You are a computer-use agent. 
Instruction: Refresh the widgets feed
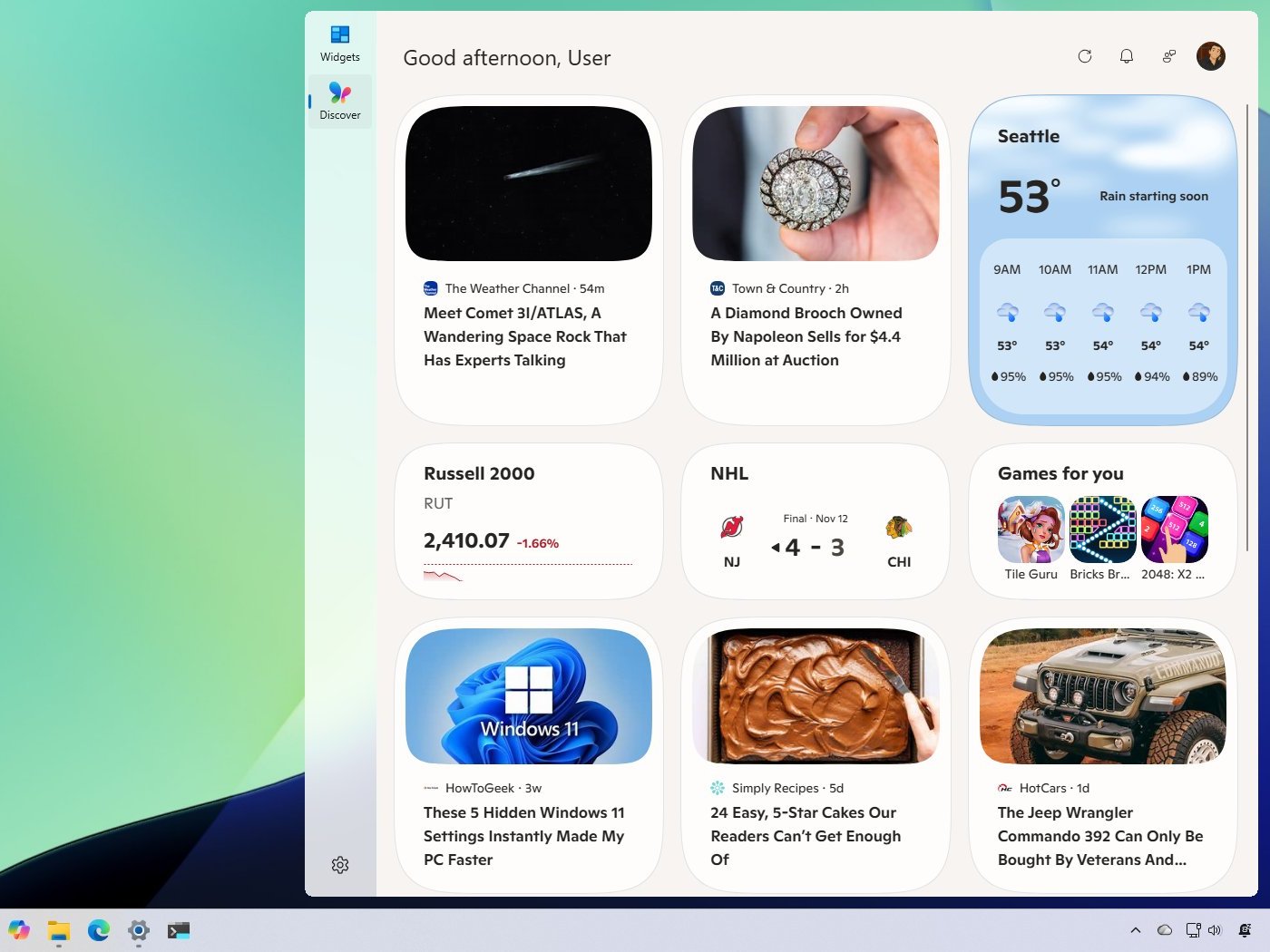[x=1085, y=56]
